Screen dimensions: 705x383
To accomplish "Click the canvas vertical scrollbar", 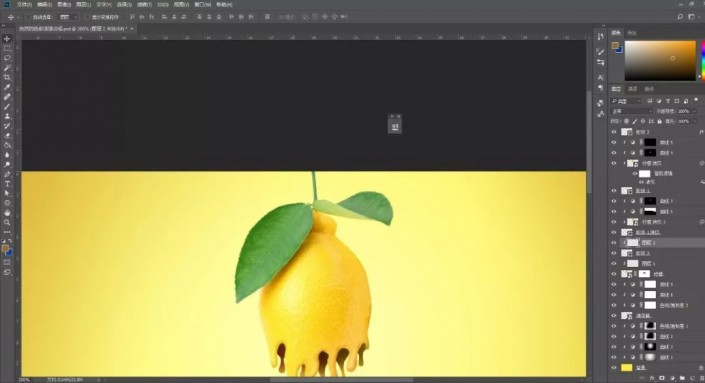I will (x=589, y=142).
